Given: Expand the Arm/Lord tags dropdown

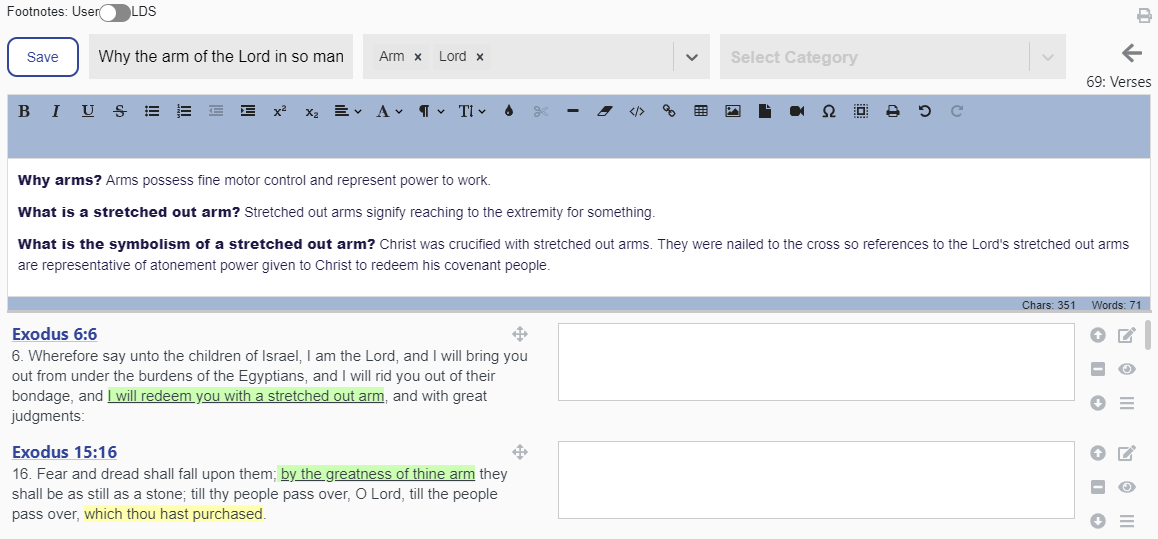Looking at the screenshot, I should click(x=691, y=57).
